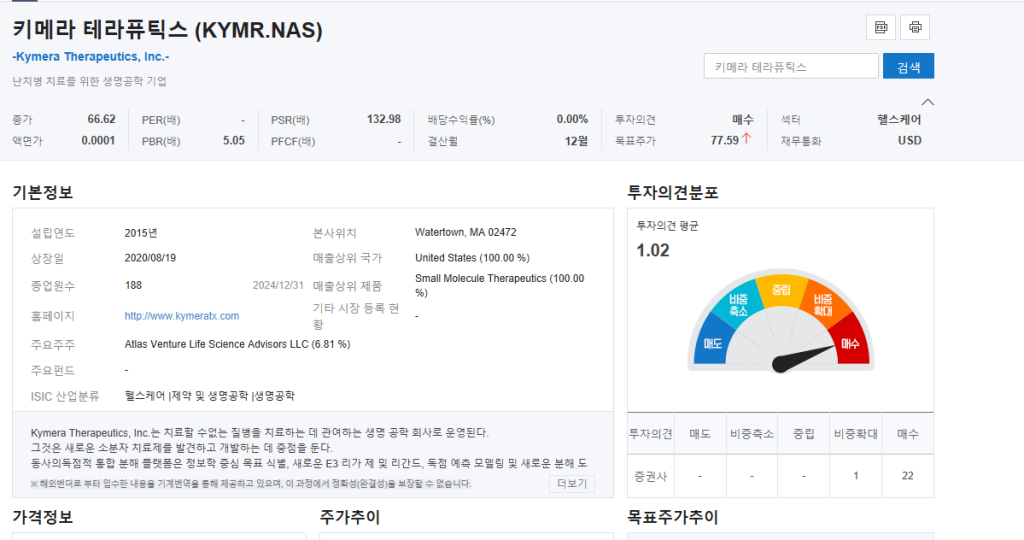1024x540 pixels.
Task: Click the red up arrow beside target price 77.59
Action: 746,140
